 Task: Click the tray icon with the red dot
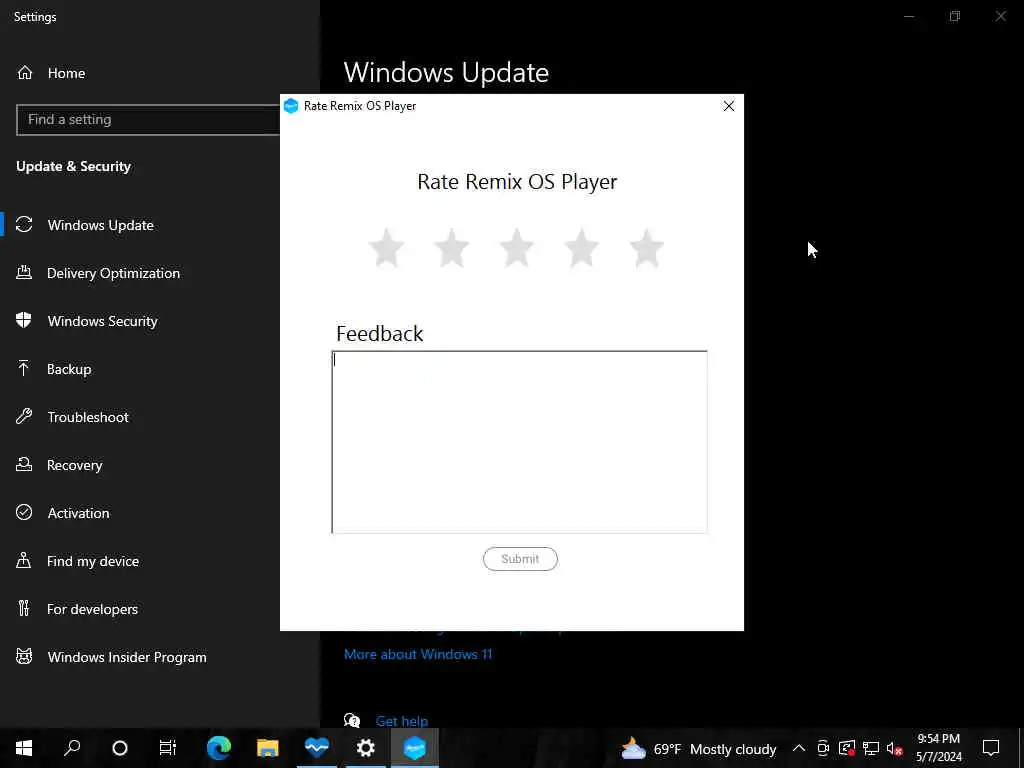coord(847,748)
